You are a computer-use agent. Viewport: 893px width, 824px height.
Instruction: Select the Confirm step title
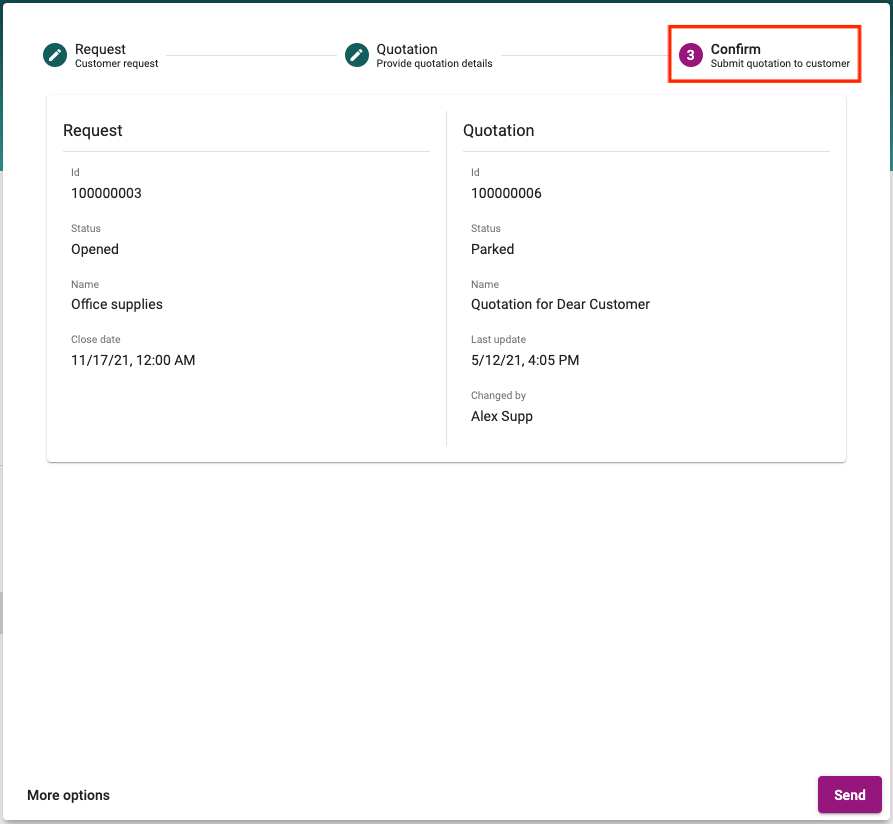tap(735, 49)
